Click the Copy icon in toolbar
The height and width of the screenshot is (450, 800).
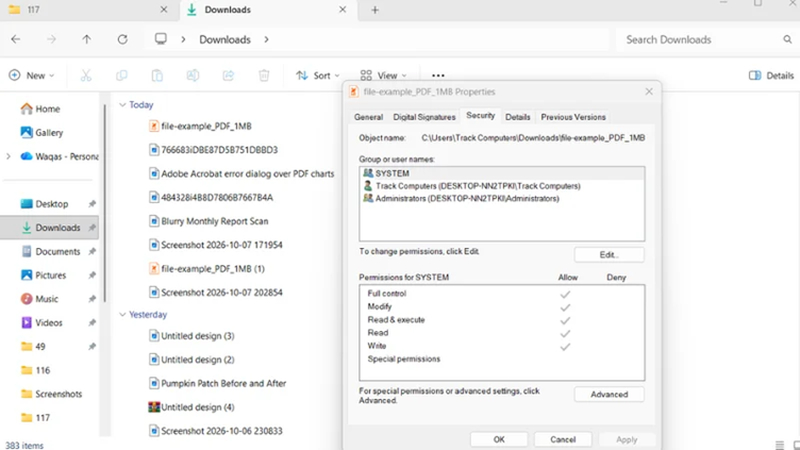(121, 76)
